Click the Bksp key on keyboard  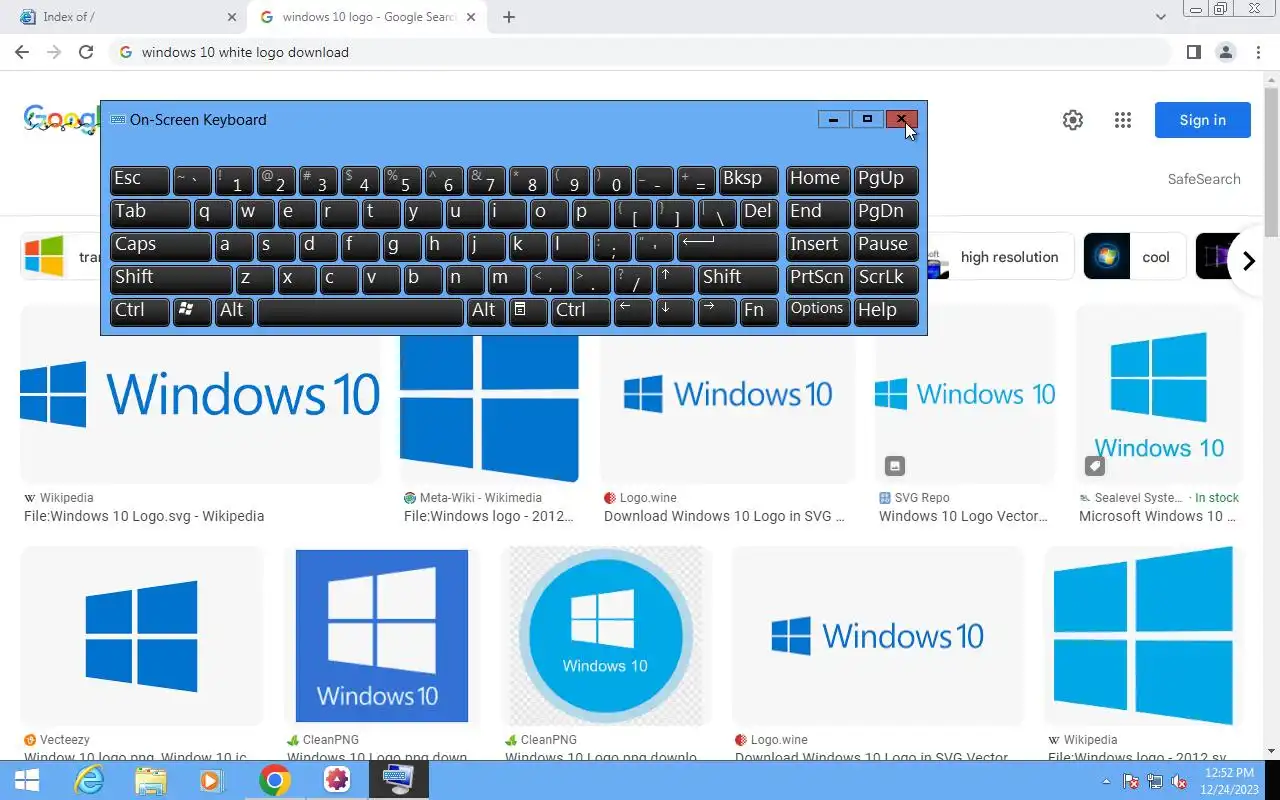click(x=749, y=179)
